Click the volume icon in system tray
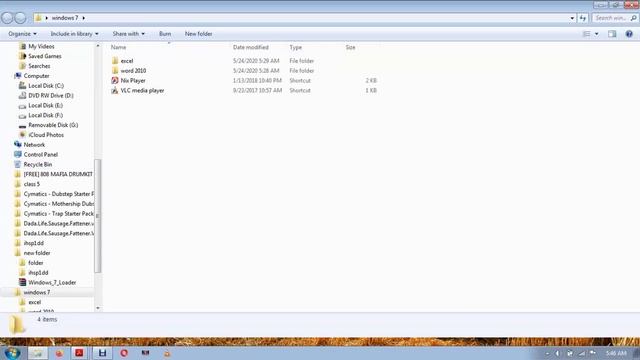The height and width of the screenshot is (360, 640). tap(558, 353)
